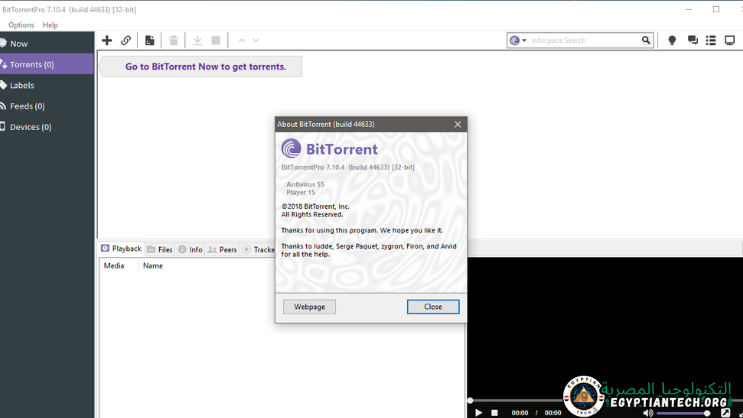Viewport: 743px width, 418px height.
Task: Click the player Play button
Action: point(479,413)
